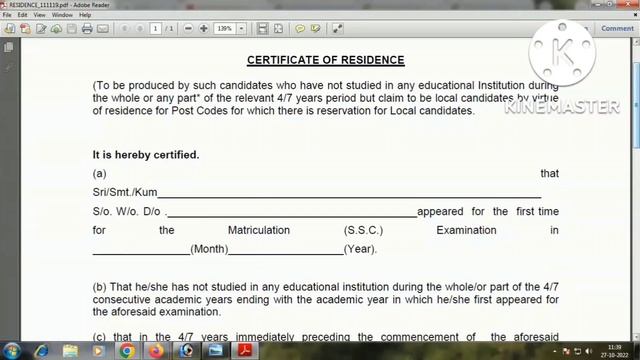The image size is (640, 360).
Task: Open the Edit menu
Action: (22, 15)
